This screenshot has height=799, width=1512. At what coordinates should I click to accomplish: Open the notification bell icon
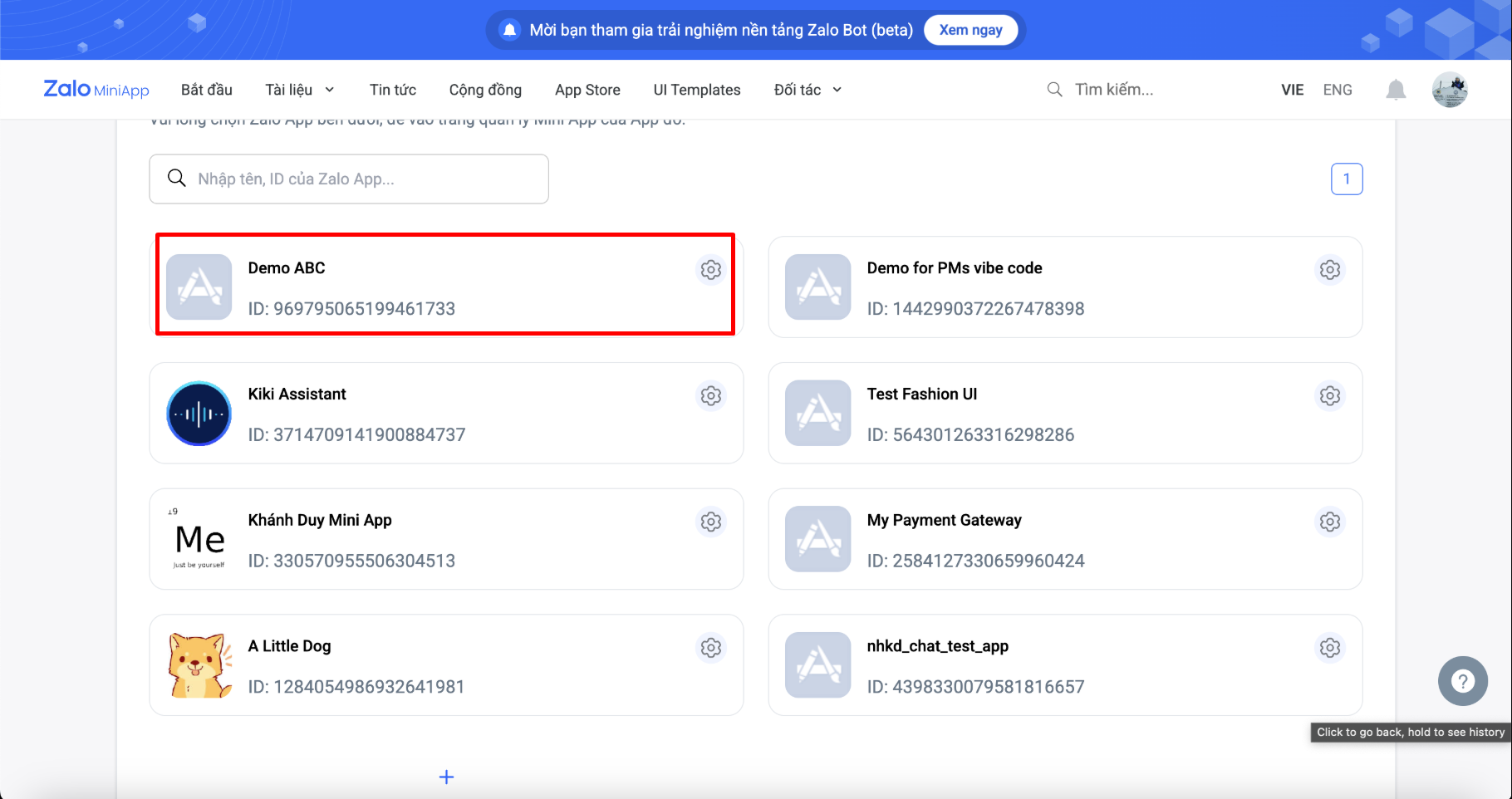[1396, 89]
